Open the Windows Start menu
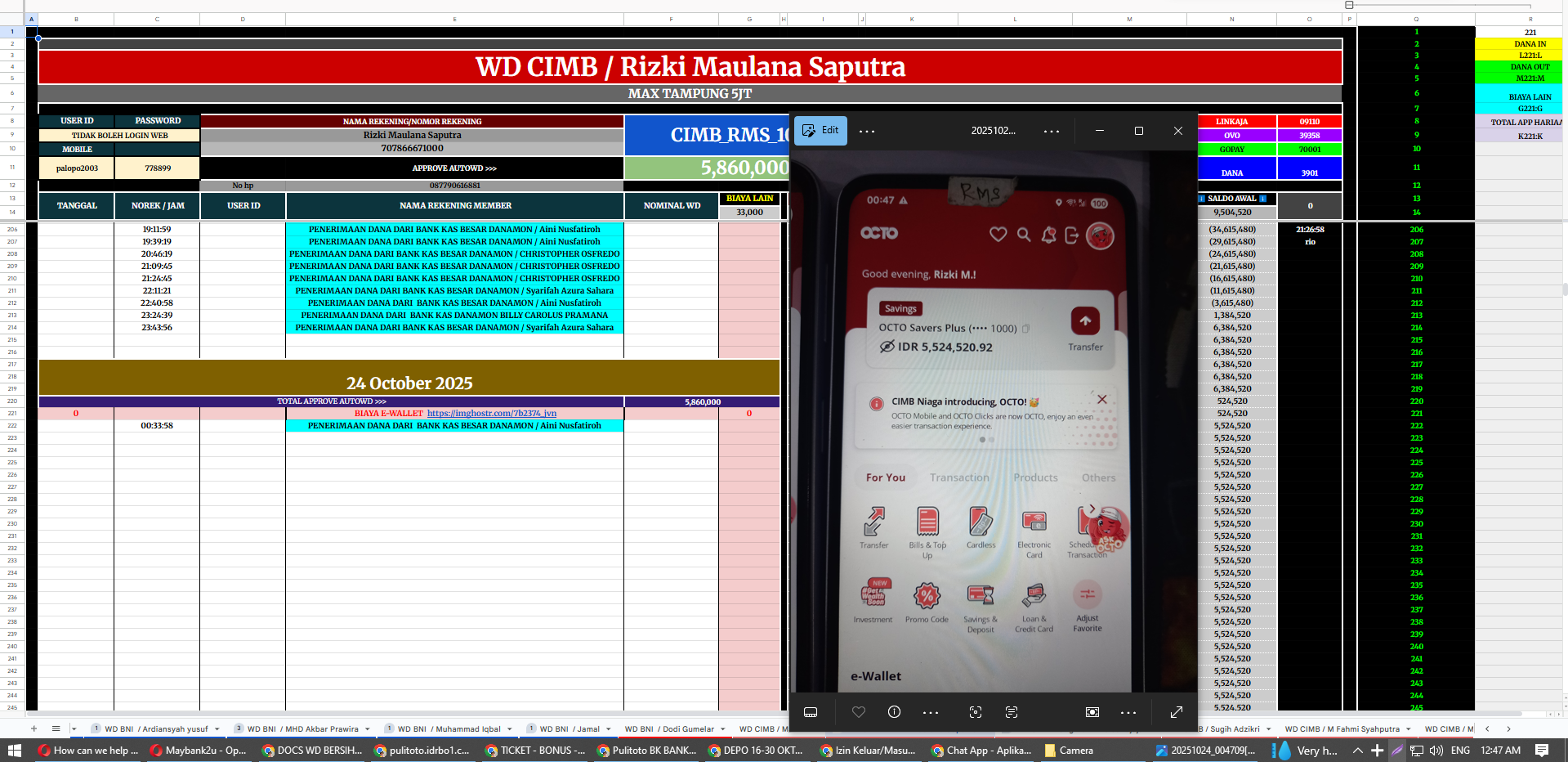Screen dimensions: 1568x762 (x=14, y=750)
